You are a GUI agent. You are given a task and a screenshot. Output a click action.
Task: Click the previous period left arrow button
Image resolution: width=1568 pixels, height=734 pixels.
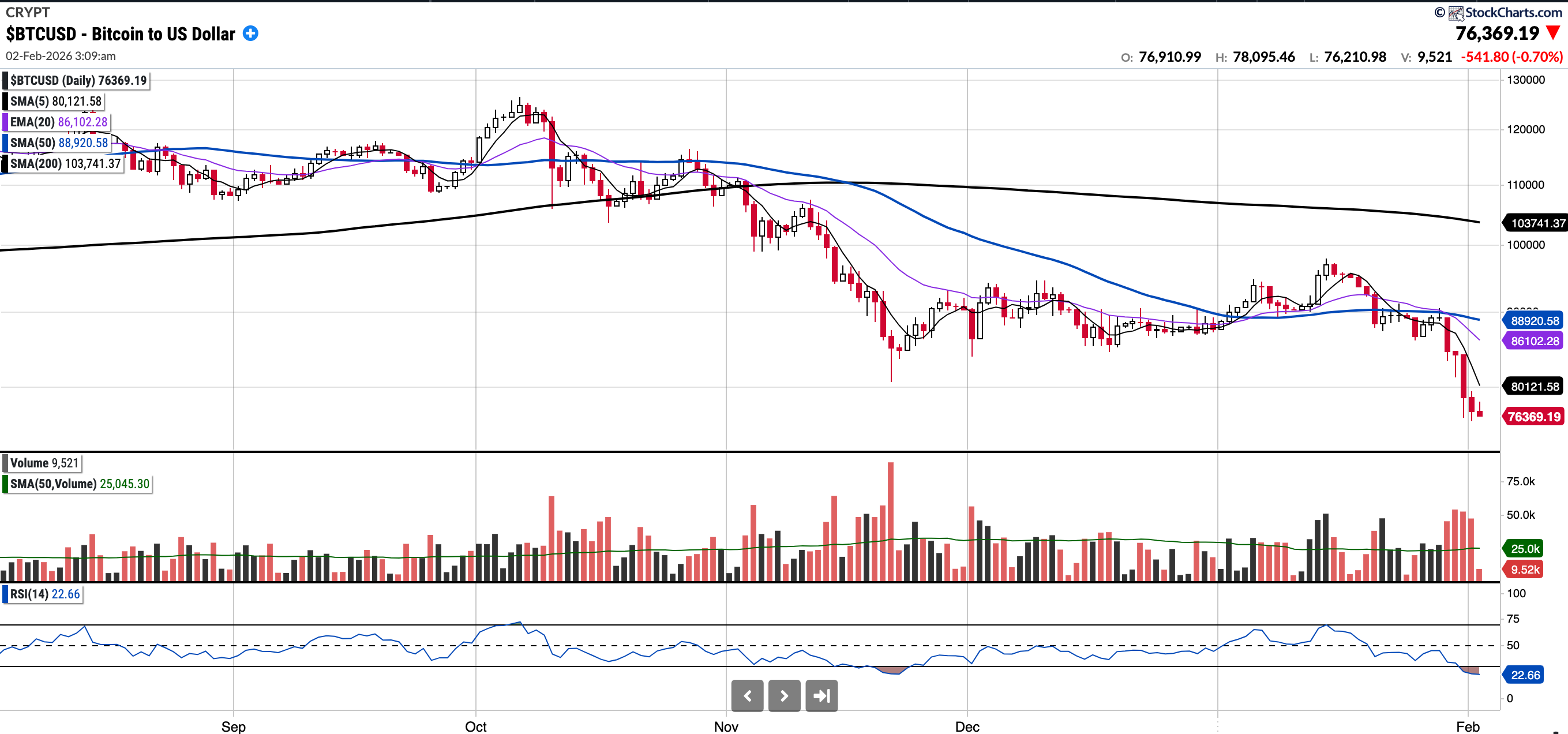pos(747,696)
